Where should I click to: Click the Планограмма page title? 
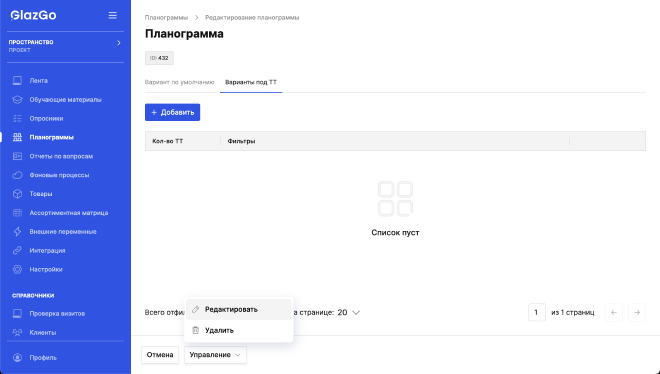point(184,34)
